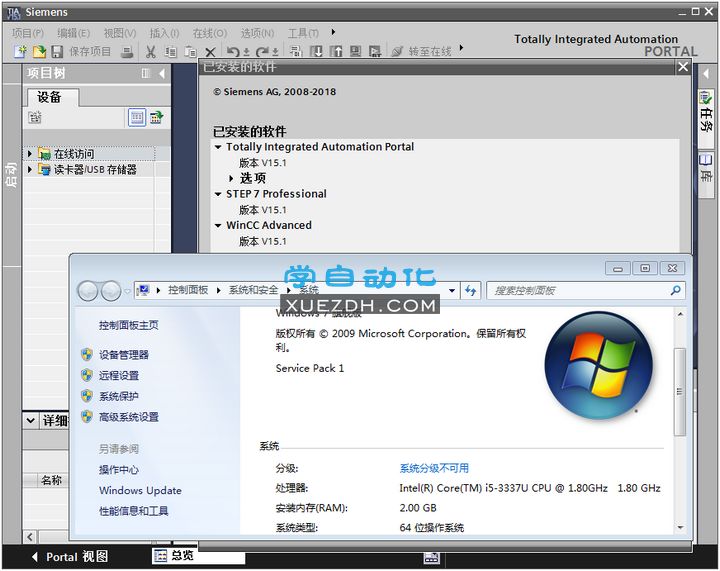Click the TIA Siemens logo in title bar

click(x=14, y=12)
